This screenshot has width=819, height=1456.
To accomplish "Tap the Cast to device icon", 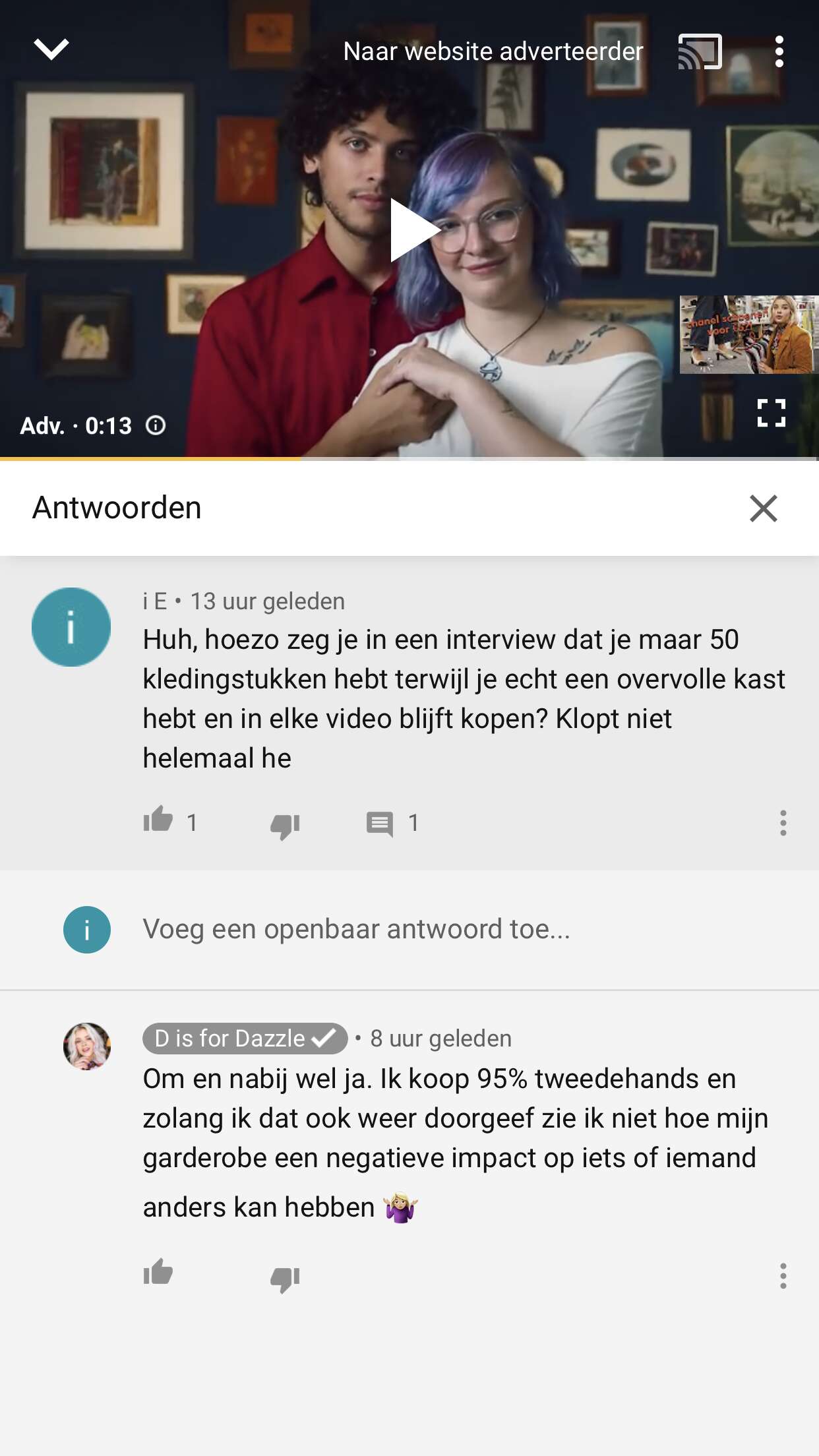I will click(700, 51).
